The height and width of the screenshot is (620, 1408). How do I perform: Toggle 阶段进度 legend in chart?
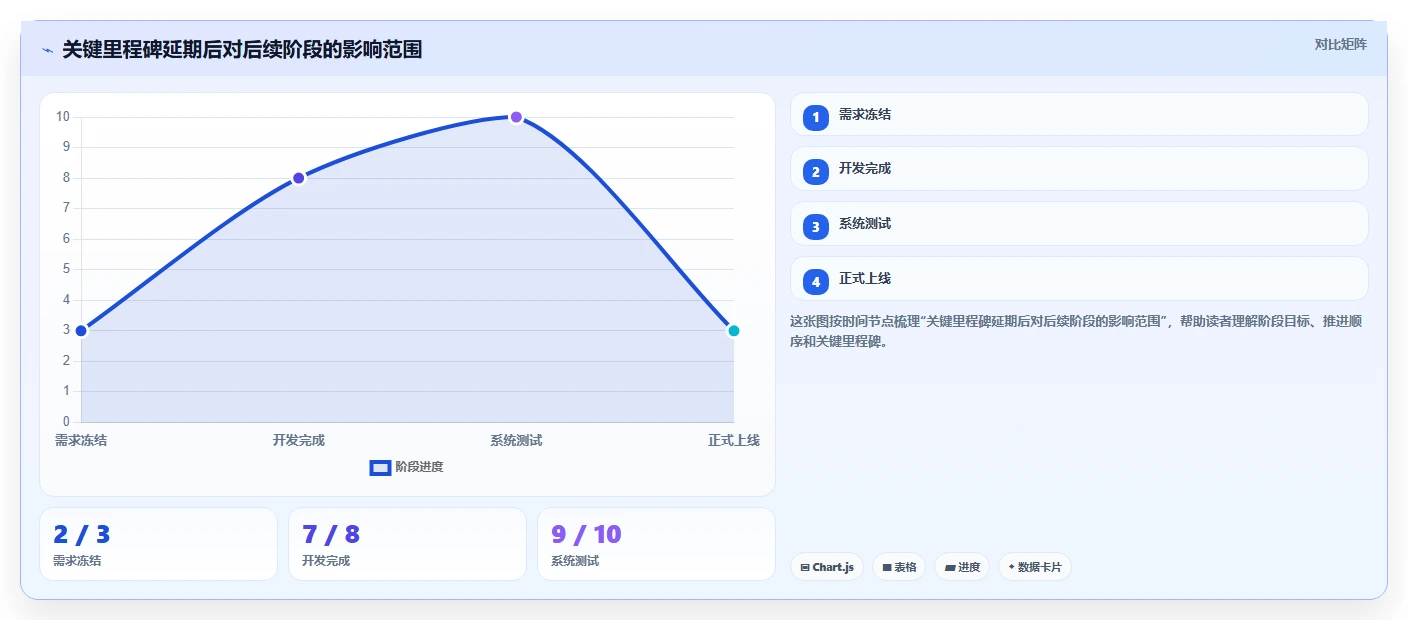406,467
